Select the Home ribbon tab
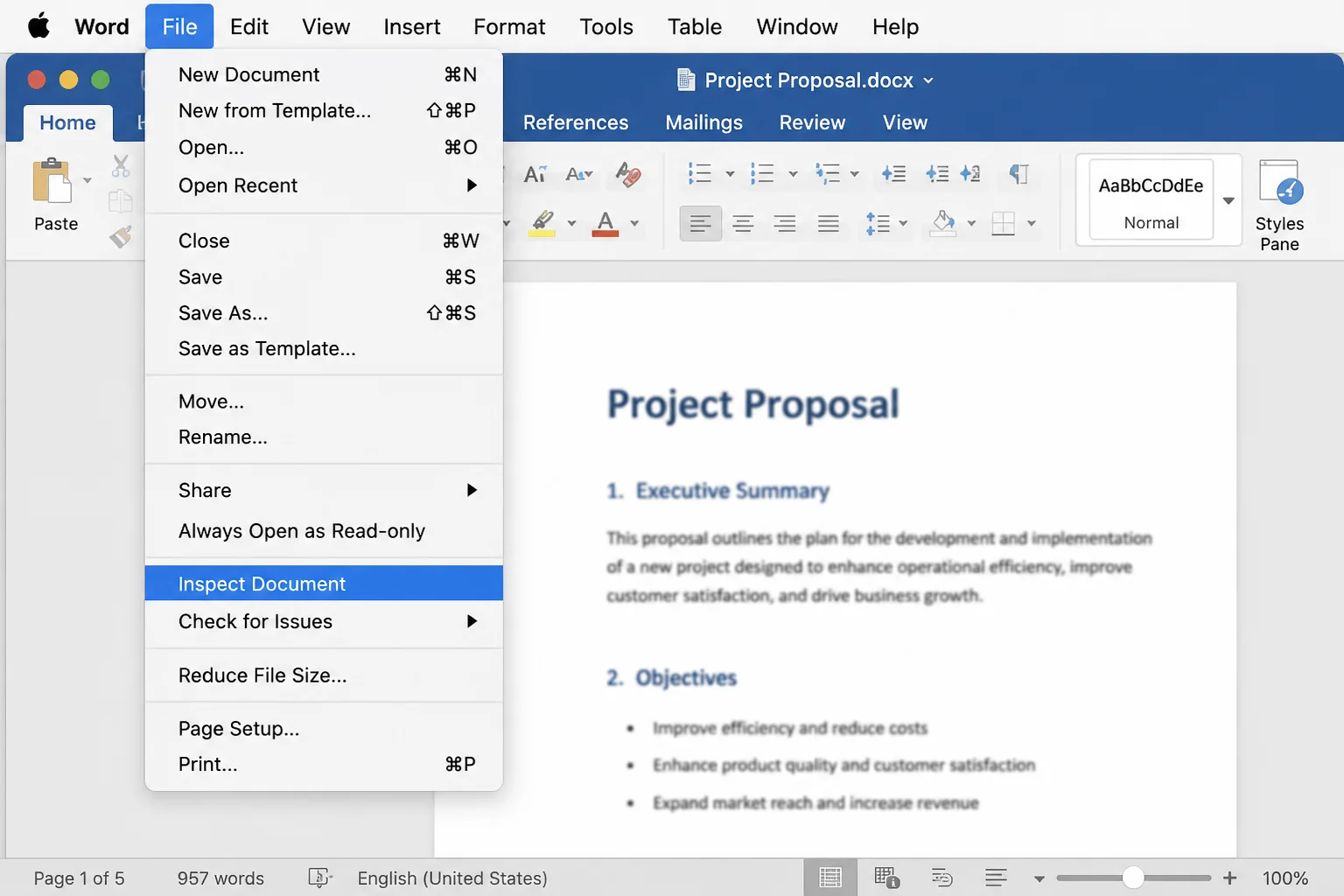Screen dimensions: 1344x896 [x=67, y=122]
